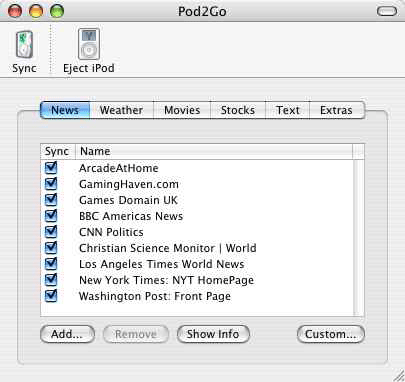The width and height of the screenshot is (405, 382).
Task: Click the Add... button
Action: pyautogui.click(x=67, y=334)
